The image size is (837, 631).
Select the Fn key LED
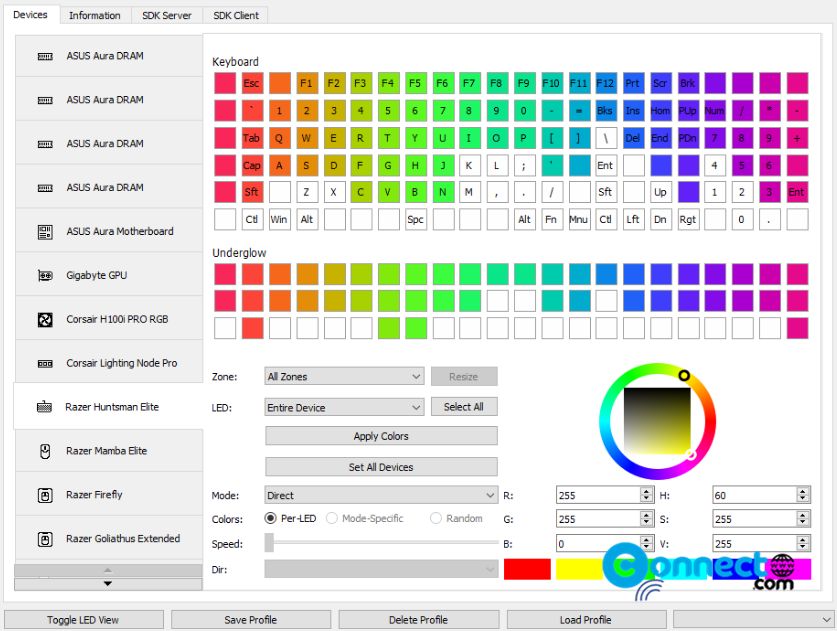[x=551, y=219]
